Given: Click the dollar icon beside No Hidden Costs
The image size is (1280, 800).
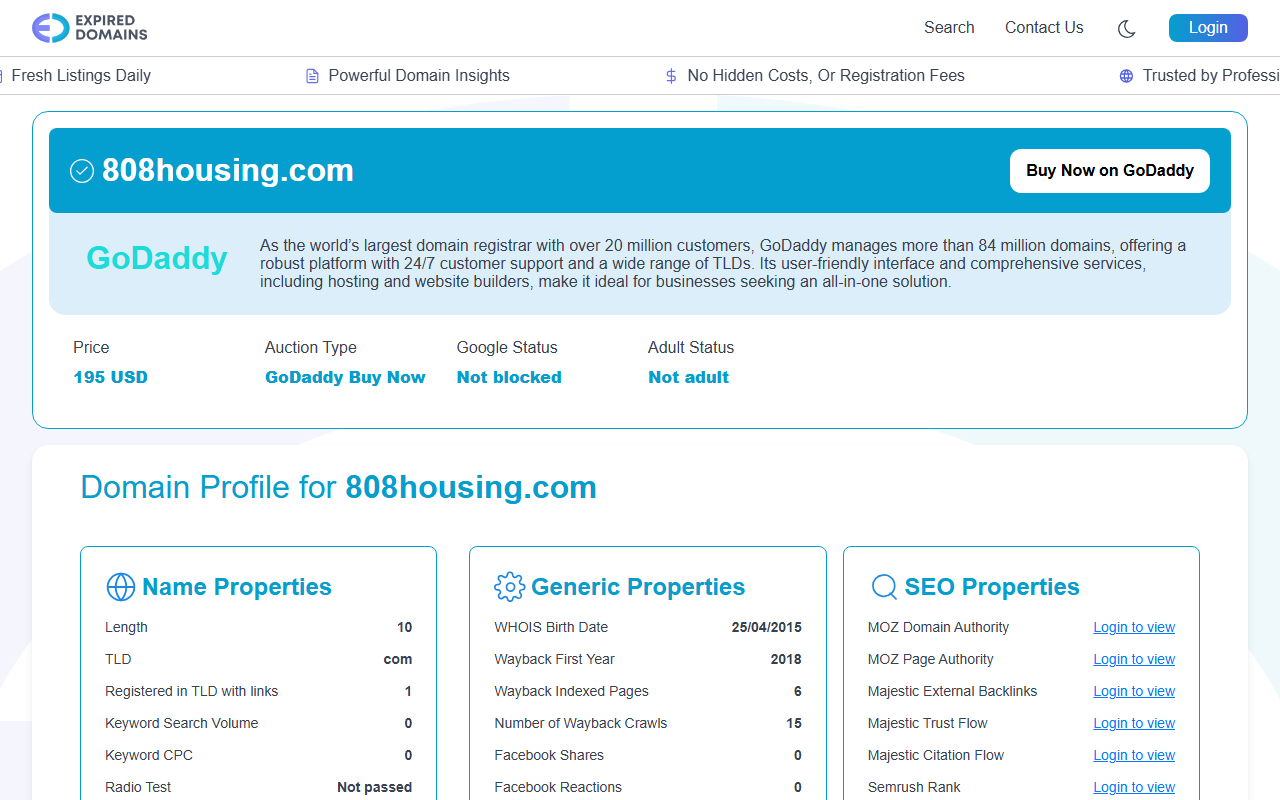Looking at the screenshot, I should coord(671,76).
